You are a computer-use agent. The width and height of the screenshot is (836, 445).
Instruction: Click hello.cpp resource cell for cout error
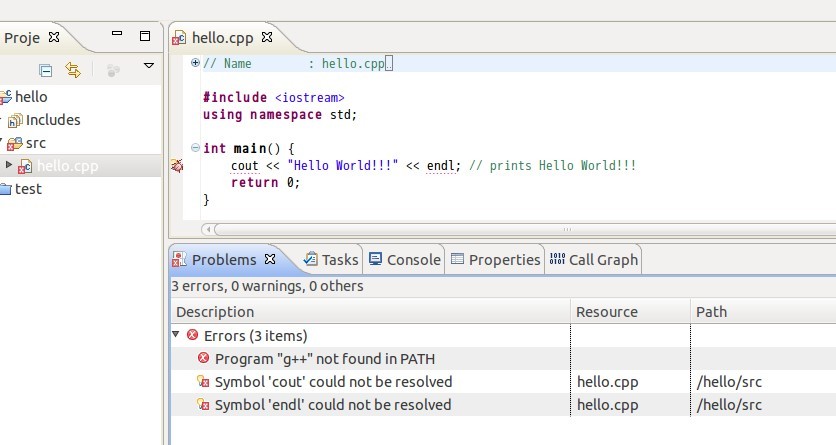coord(608,382)
